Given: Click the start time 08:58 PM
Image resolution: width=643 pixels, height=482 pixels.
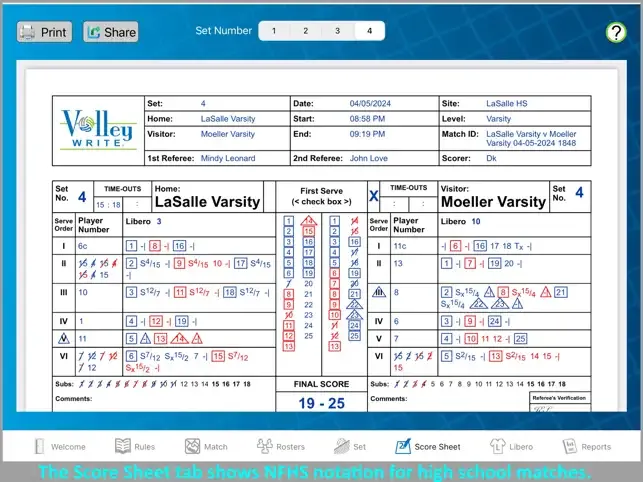Looking at the screenshot, I should point(367,119).
